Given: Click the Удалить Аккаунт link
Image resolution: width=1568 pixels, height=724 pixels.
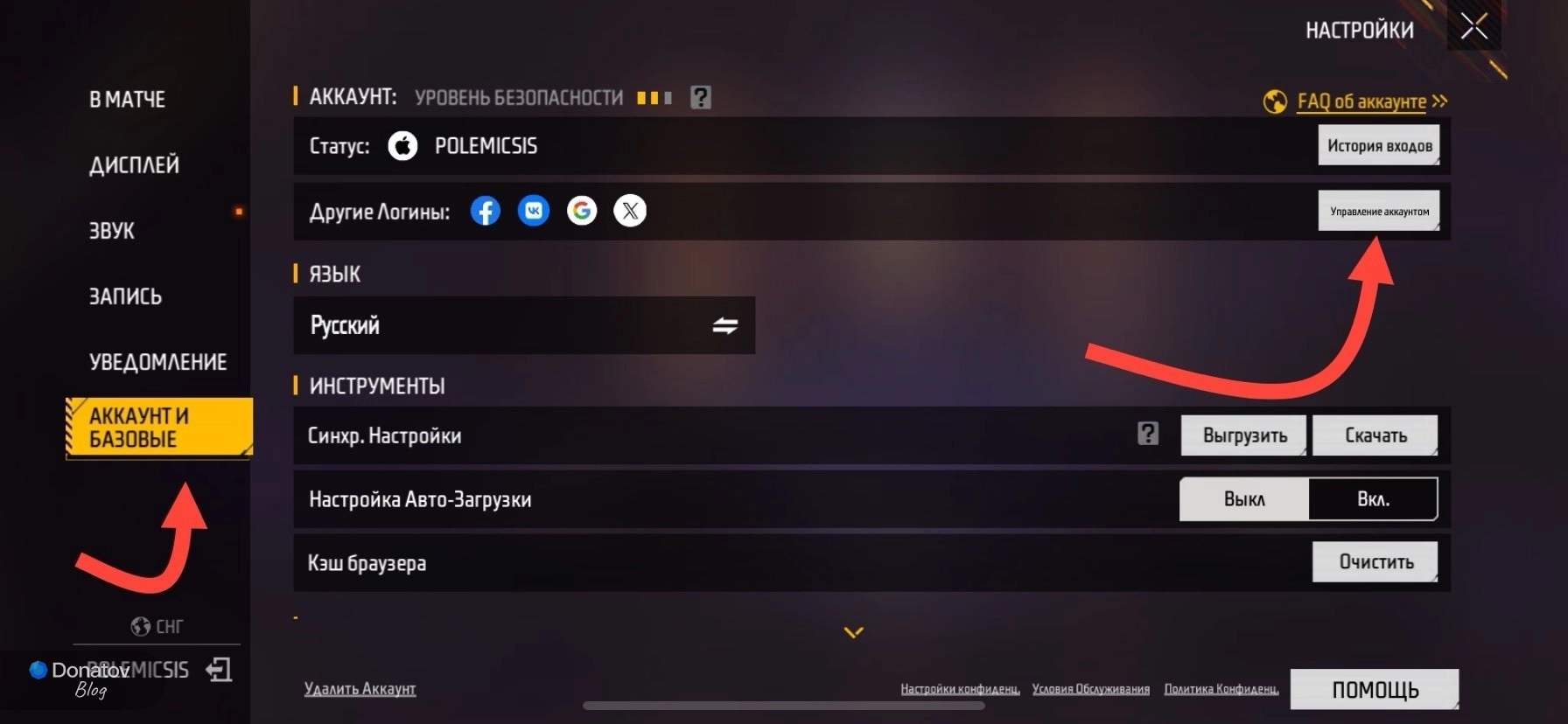Looking at the screenshot, I should click(x=360, y=689).
